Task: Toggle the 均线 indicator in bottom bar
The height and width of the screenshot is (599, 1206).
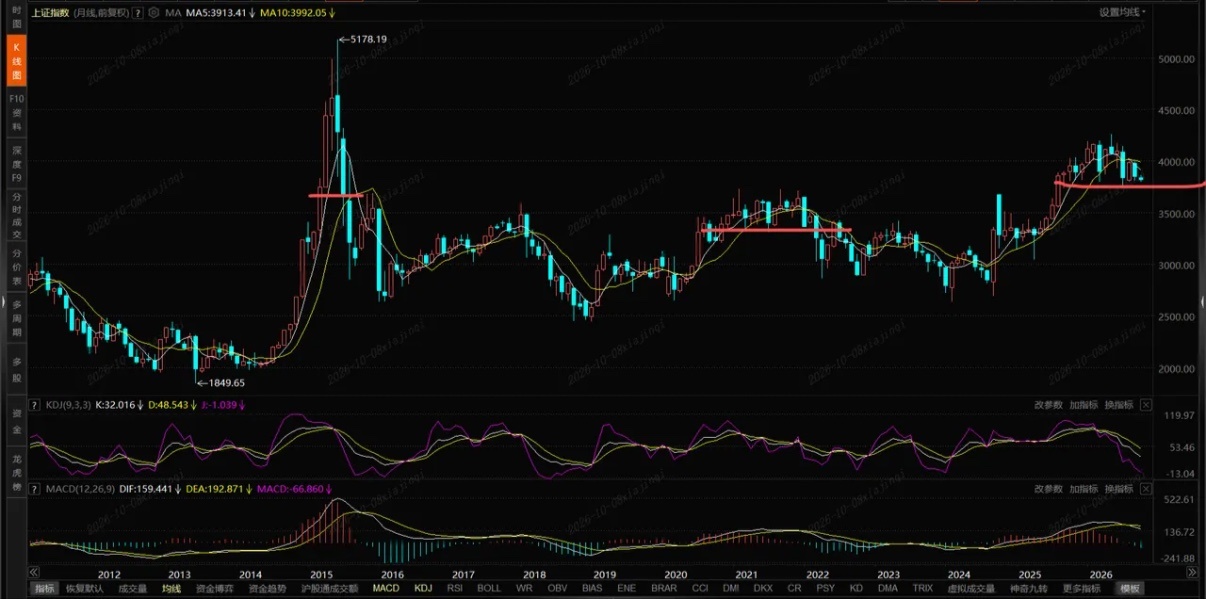Action: coord(172,588)
